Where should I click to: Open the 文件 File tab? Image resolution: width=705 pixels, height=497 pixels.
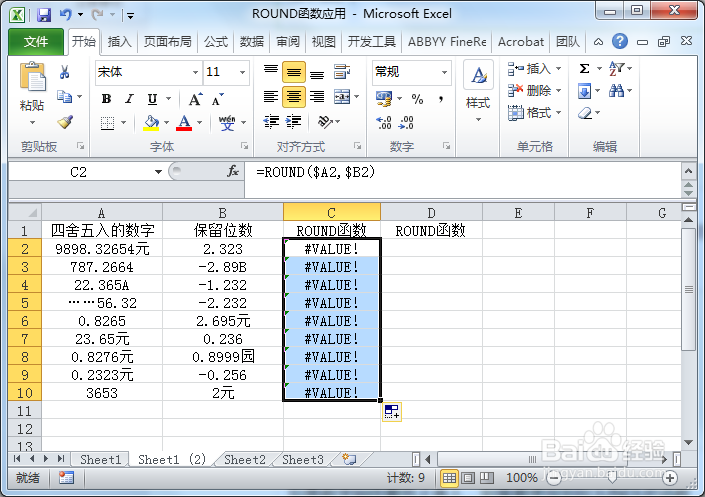36,42
